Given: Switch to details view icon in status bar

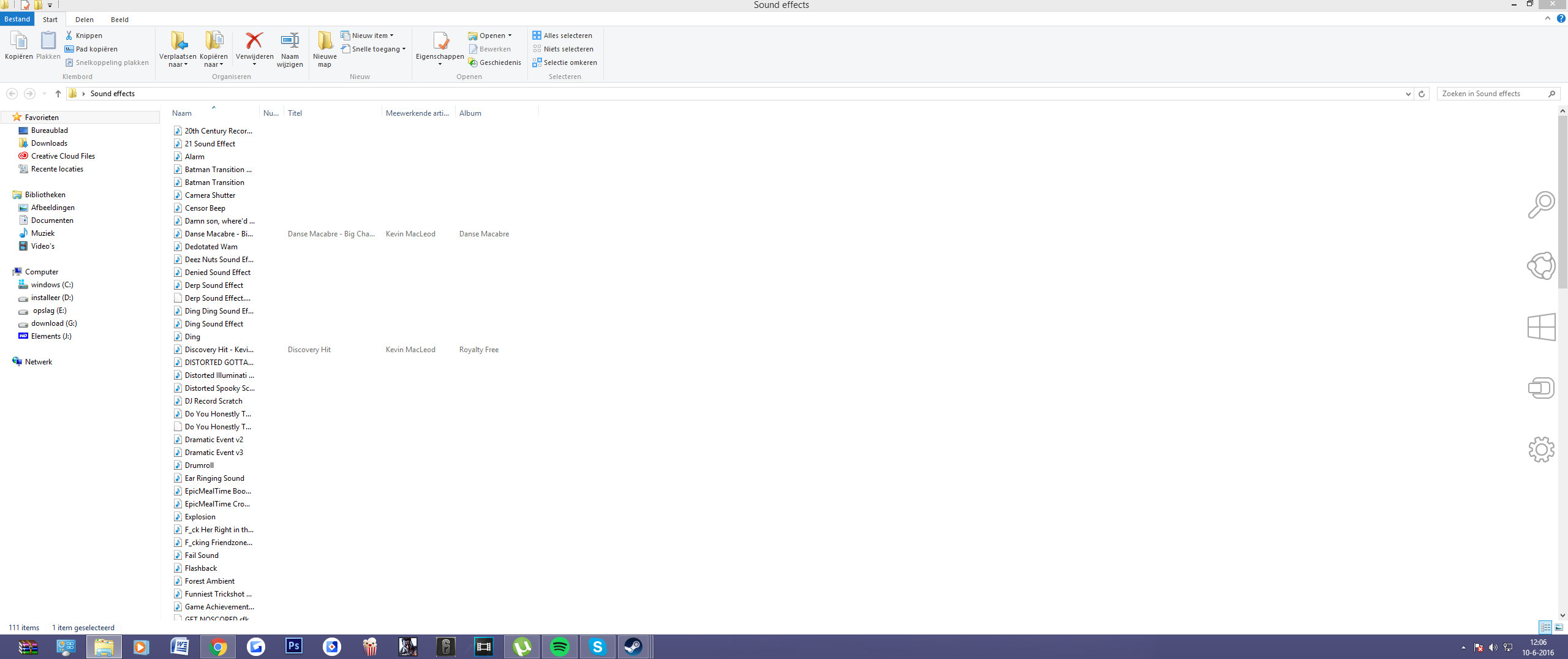Looking at the screenshot, I should pyautogui.click(x=1545, y=627).
